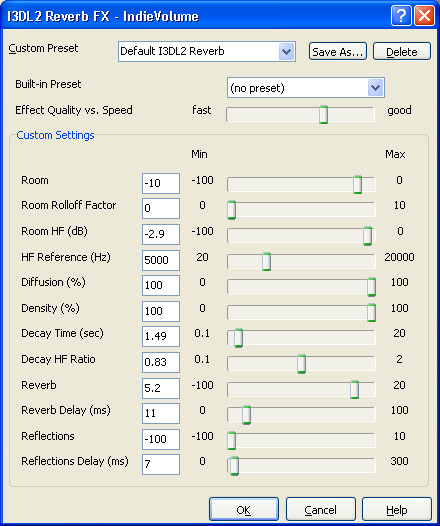Click the Save As... button
The width and height of the screenshot is (440, 526).
[x=338, y=51]
